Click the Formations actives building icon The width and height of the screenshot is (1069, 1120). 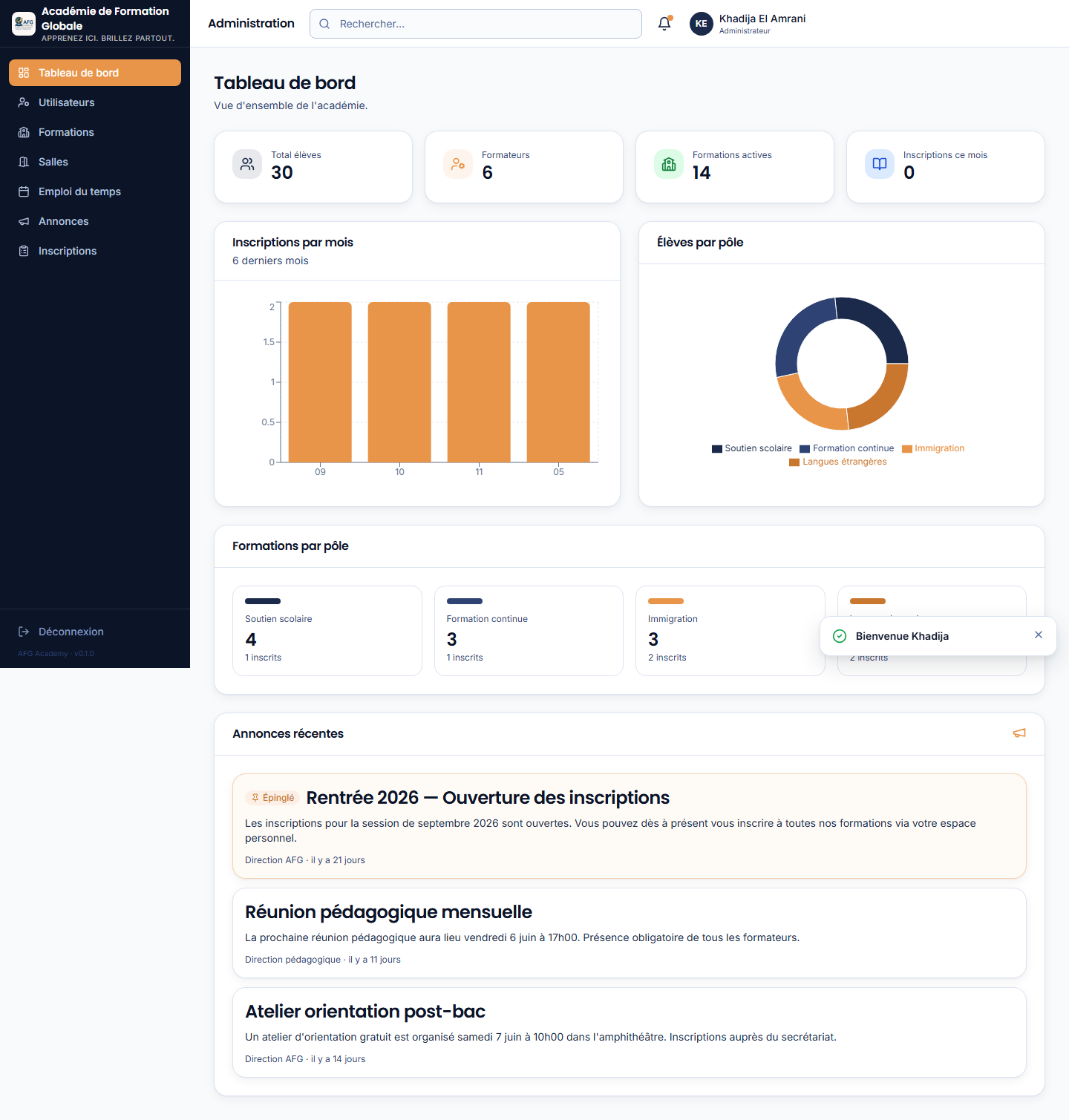(x=669, y=164)
